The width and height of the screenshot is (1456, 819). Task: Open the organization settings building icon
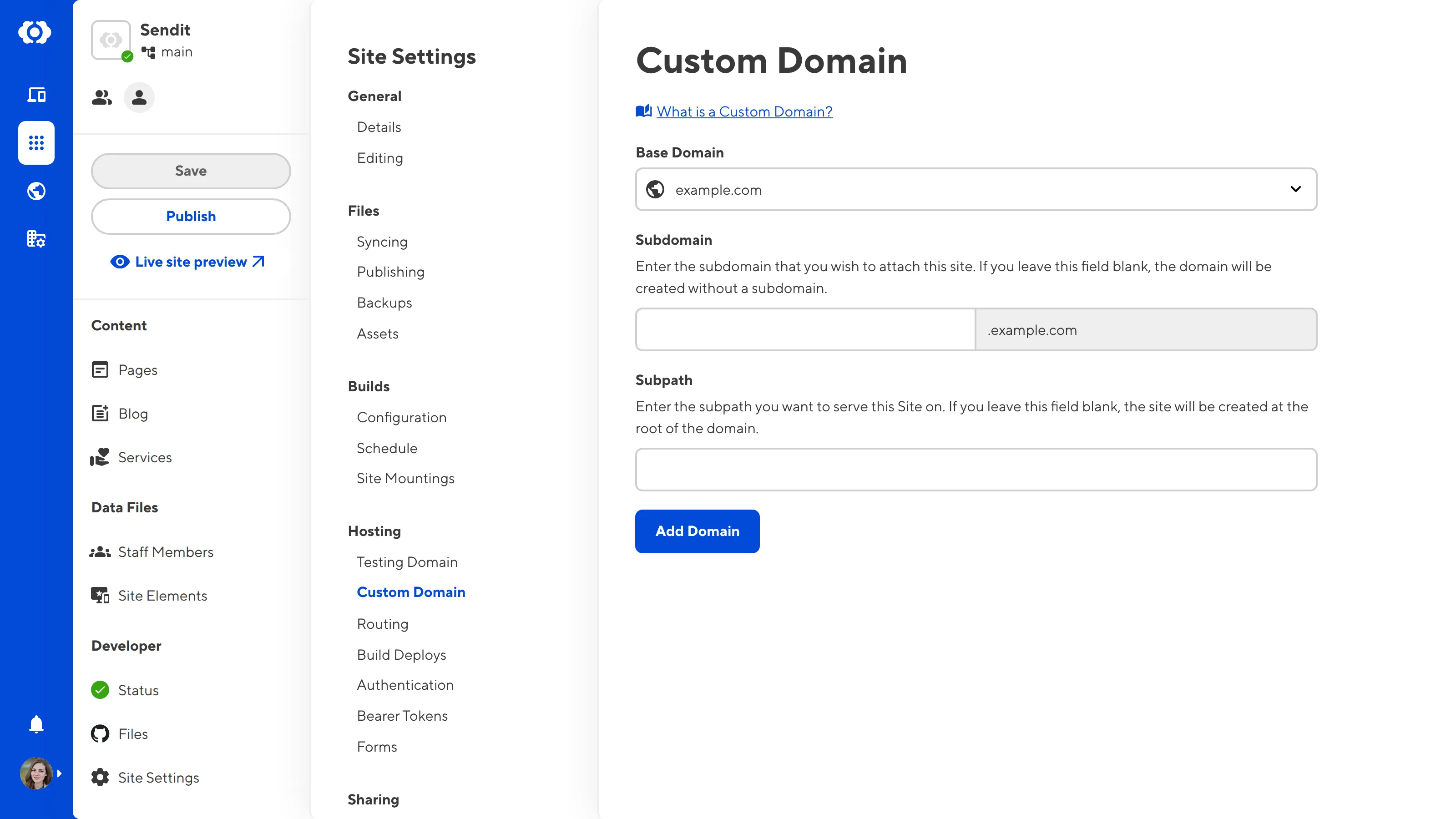point(36,239)
